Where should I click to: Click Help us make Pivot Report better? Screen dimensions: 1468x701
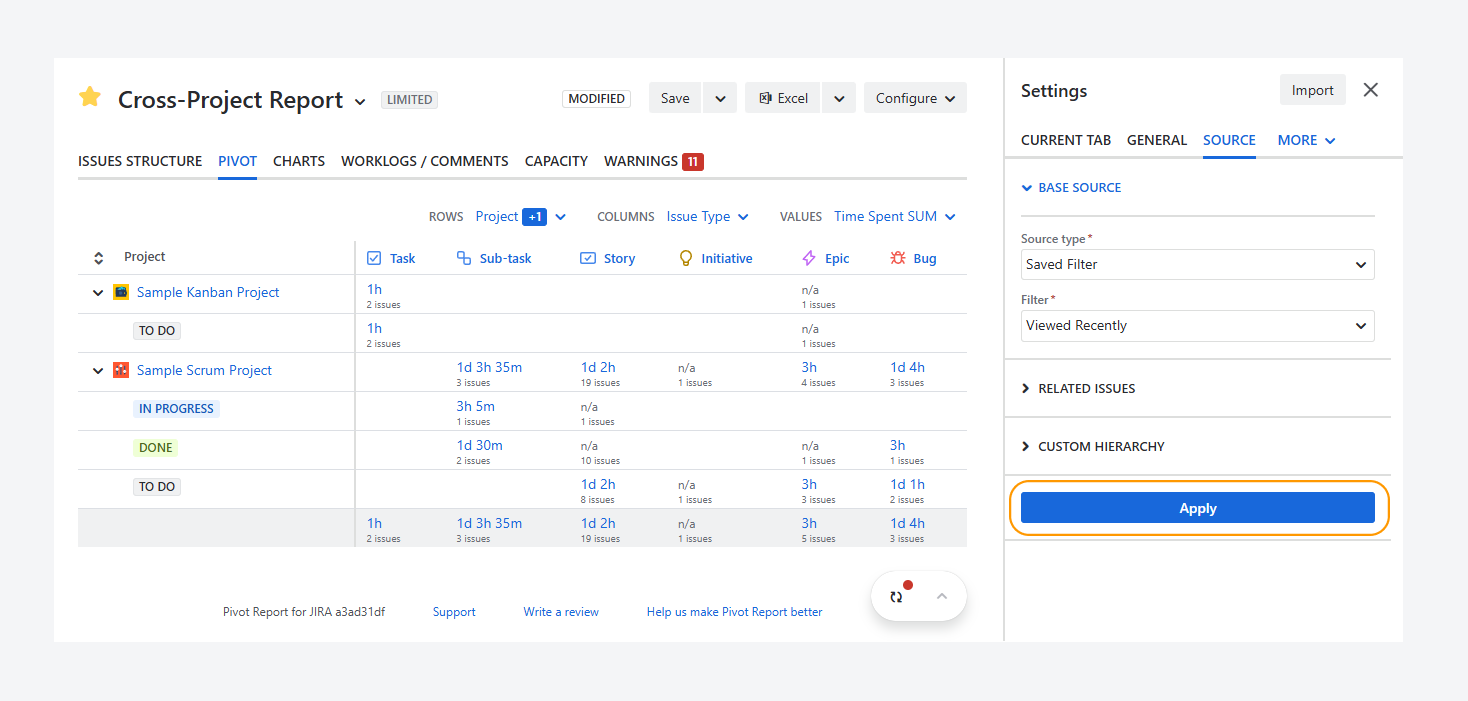click(734, 612)
